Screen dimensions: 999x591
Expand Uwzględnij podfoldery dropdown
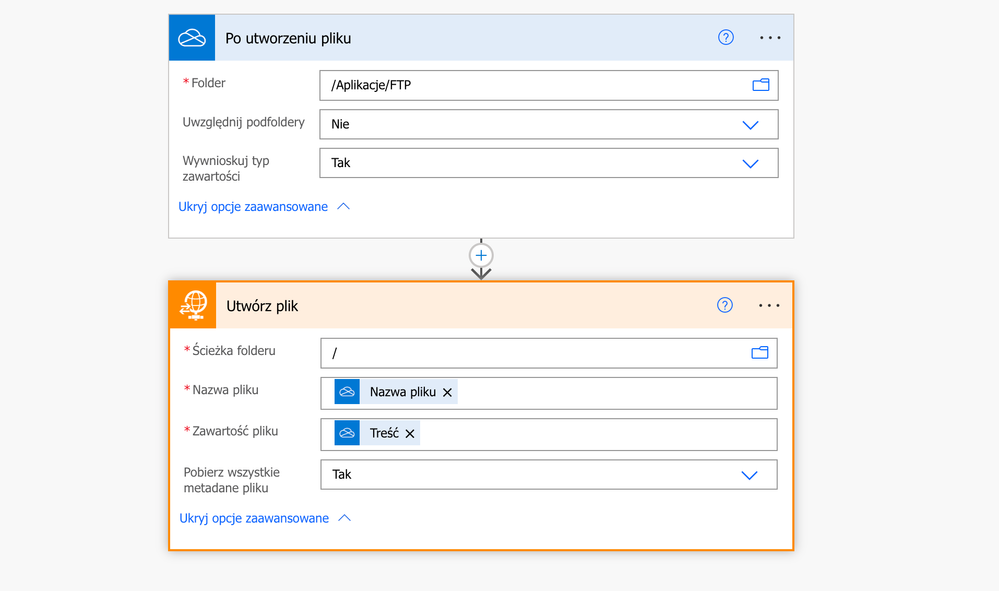tap(750, 125)
